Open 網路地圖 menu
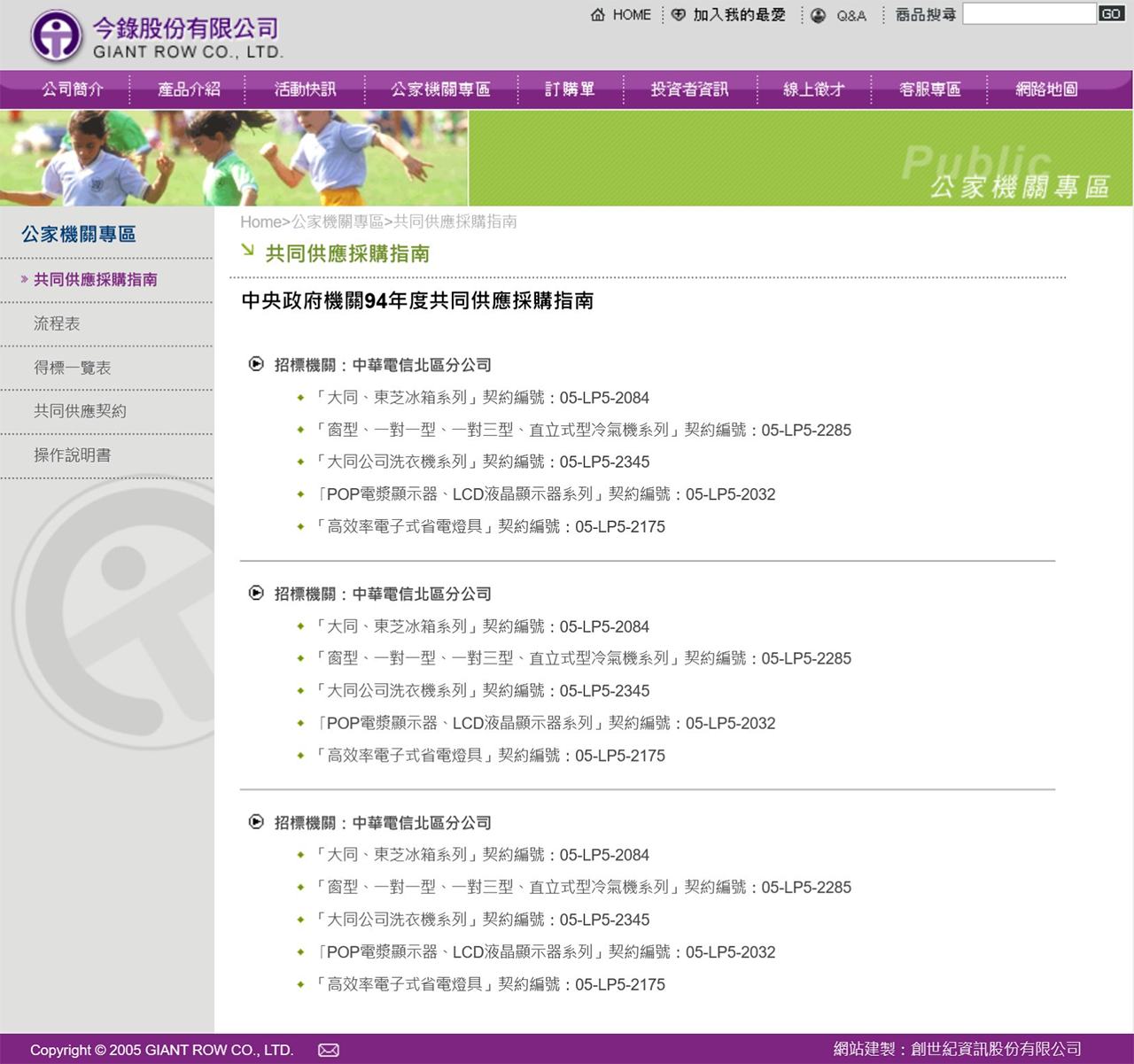 tap(1046, 89)
